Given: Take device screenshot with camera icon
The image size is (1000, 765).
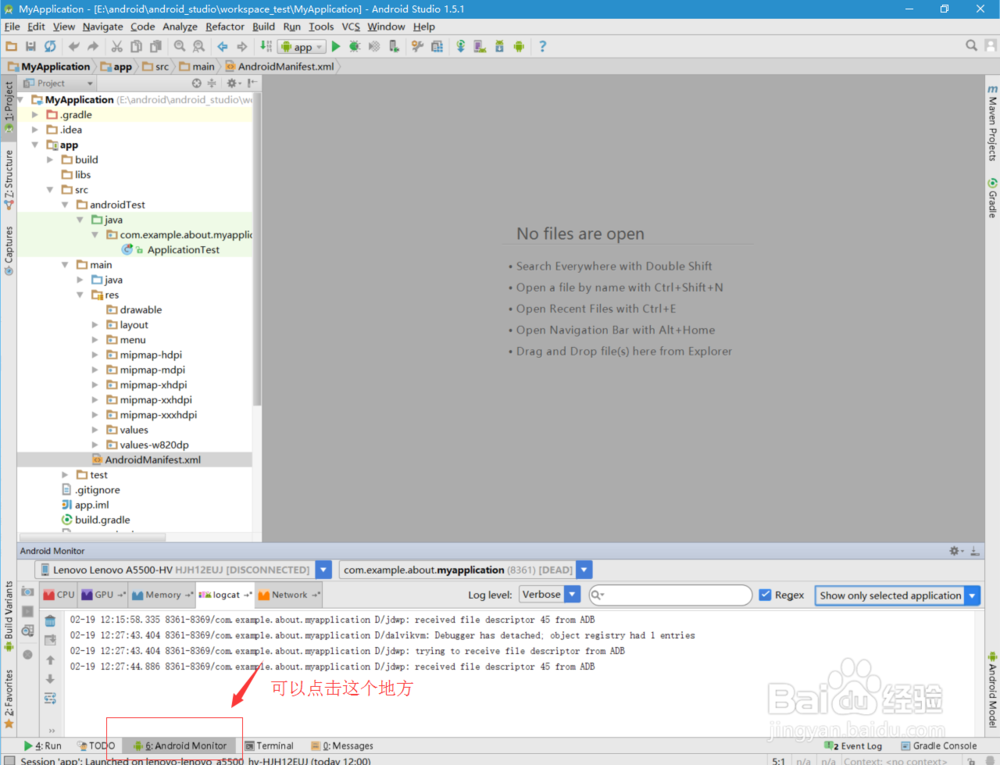Looking at the screenshot, I should (27, 592).
